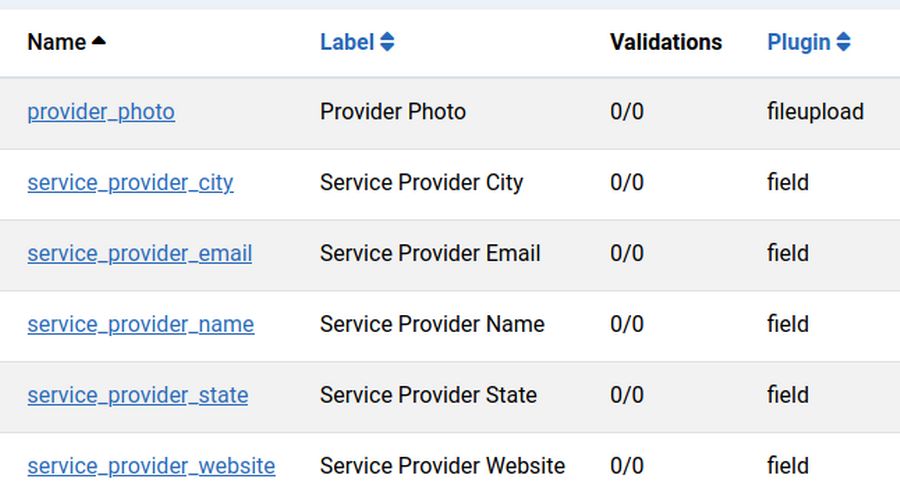This screenshot has height=496, width=900.
Task: Open the service_provider_name element link
Action: (x=141, y=325)
